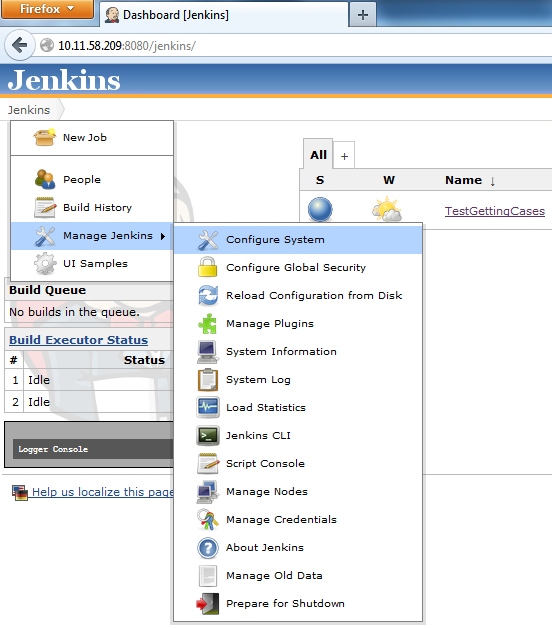
Task: Click the S status column header
Action: 320,180
